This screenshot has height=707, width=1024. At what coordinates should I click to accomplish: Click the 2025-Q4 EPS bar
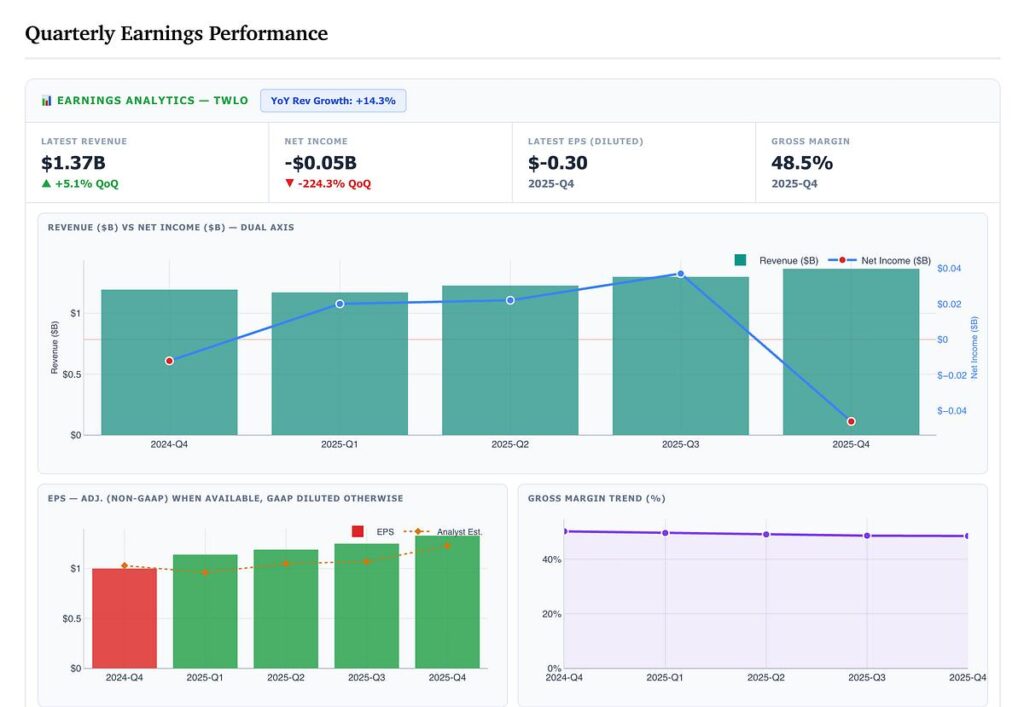447,602
